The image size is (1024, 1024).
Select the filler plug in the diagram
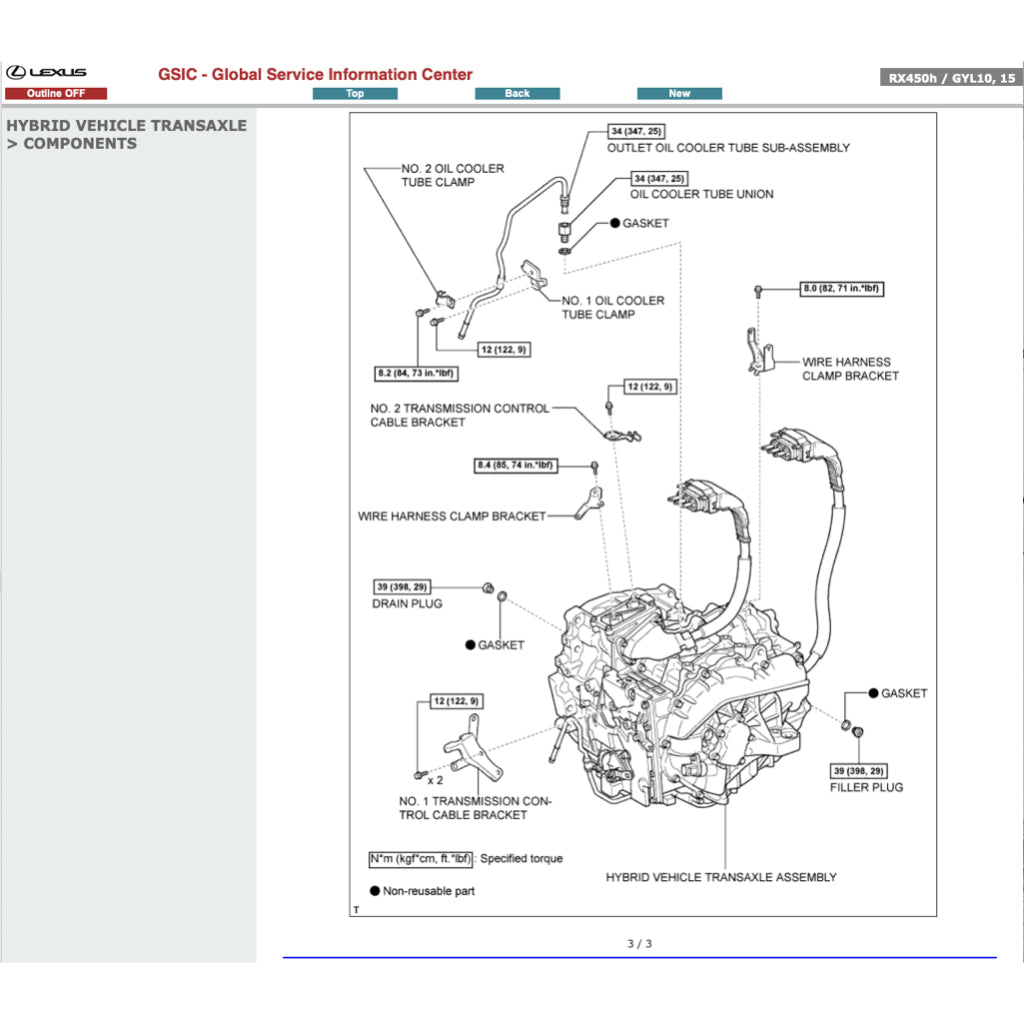pyautogui.click(x=857, y=730)
